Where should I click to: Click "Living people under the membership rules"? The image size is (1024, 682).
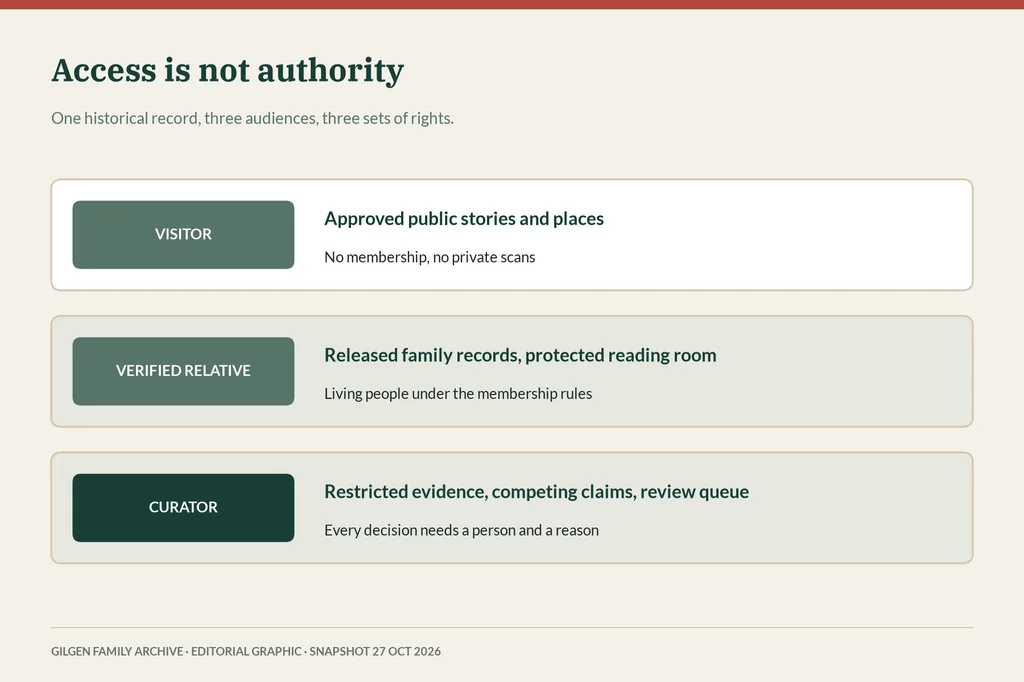coord(458,394)
